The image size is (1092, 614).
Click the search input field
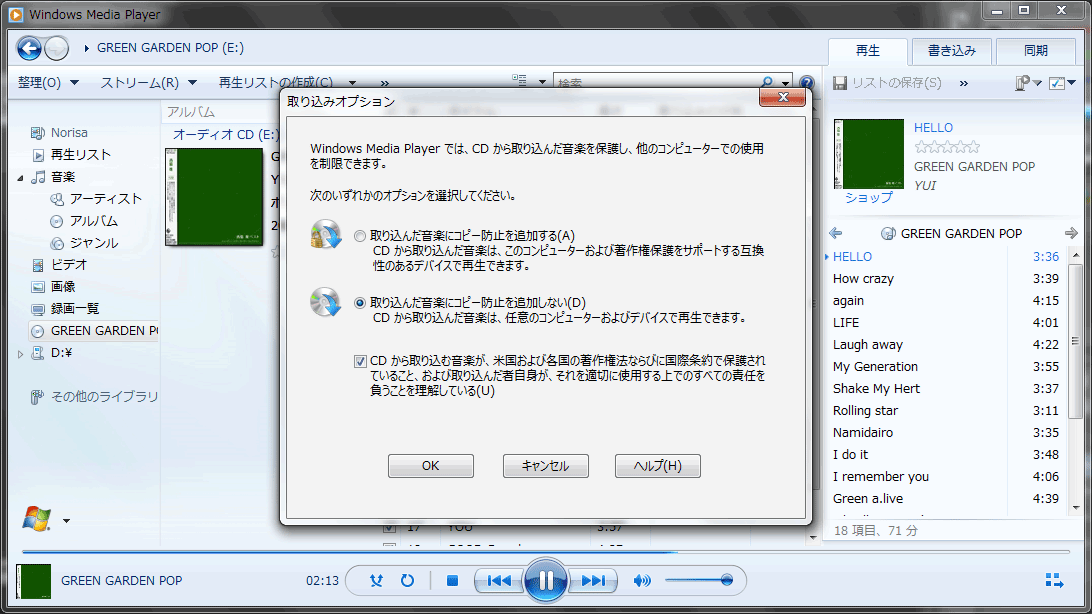(657, 82)
